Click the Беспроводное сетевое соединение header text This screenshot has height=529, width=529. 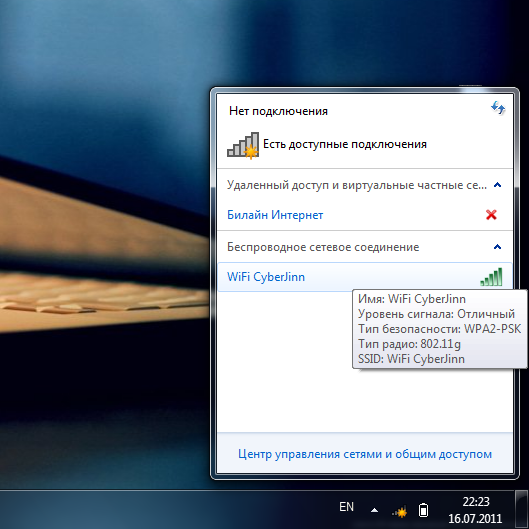click(x=323, y=247)
